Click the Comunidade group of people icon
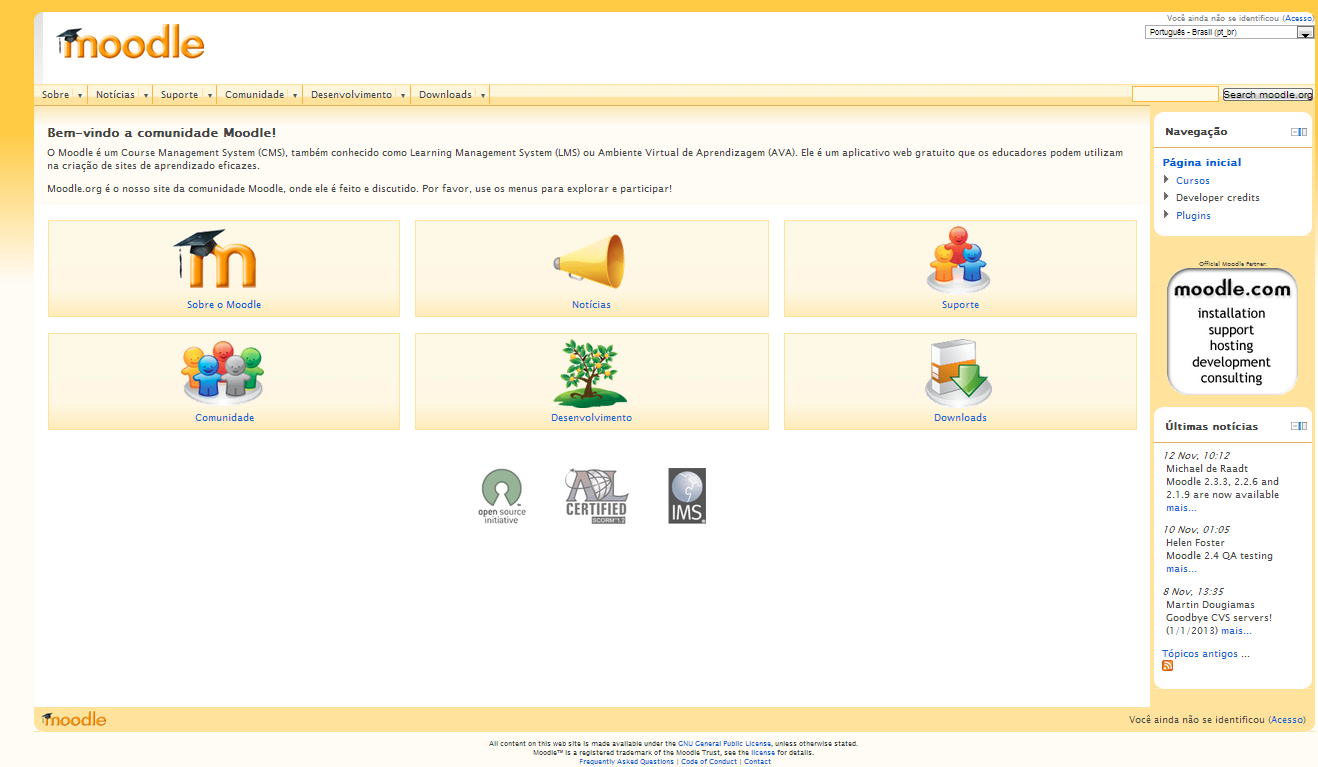 point(222,372)
